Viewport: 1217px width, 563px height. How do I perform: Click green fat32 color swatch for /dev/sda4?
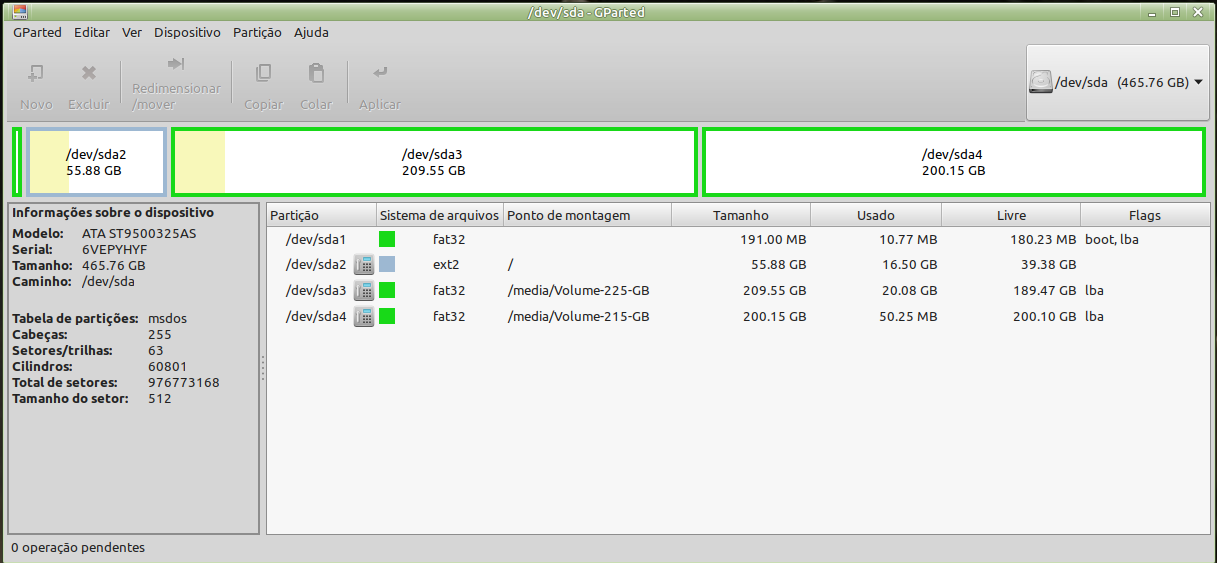tap(387, 317)
